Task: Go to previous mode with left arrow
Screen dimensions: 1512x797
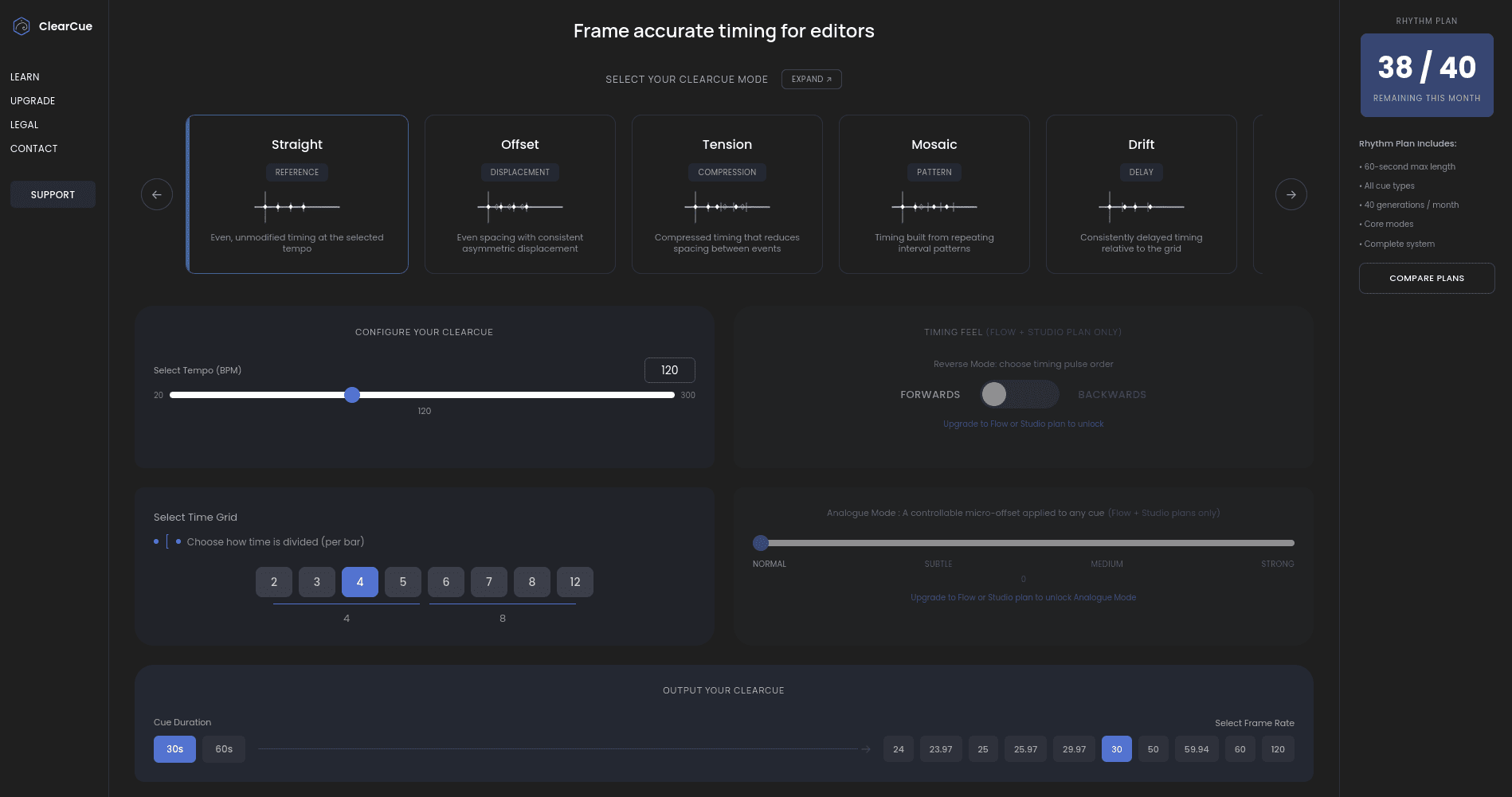Action: pyautogui.click(x=157, y=194)
